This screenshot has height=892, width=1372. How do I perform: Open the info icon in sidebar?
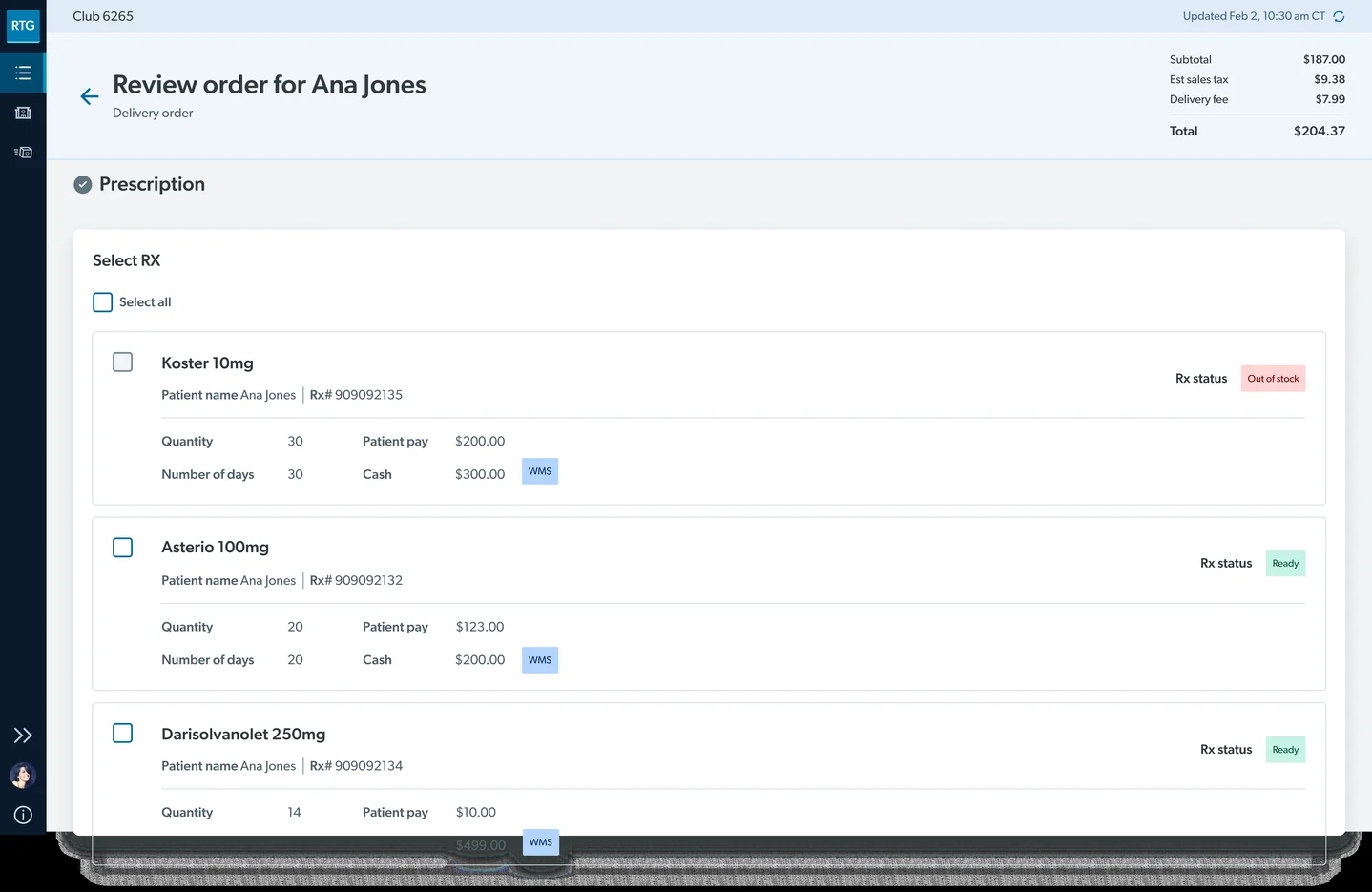pyautogui.click(x=23, y=815)
